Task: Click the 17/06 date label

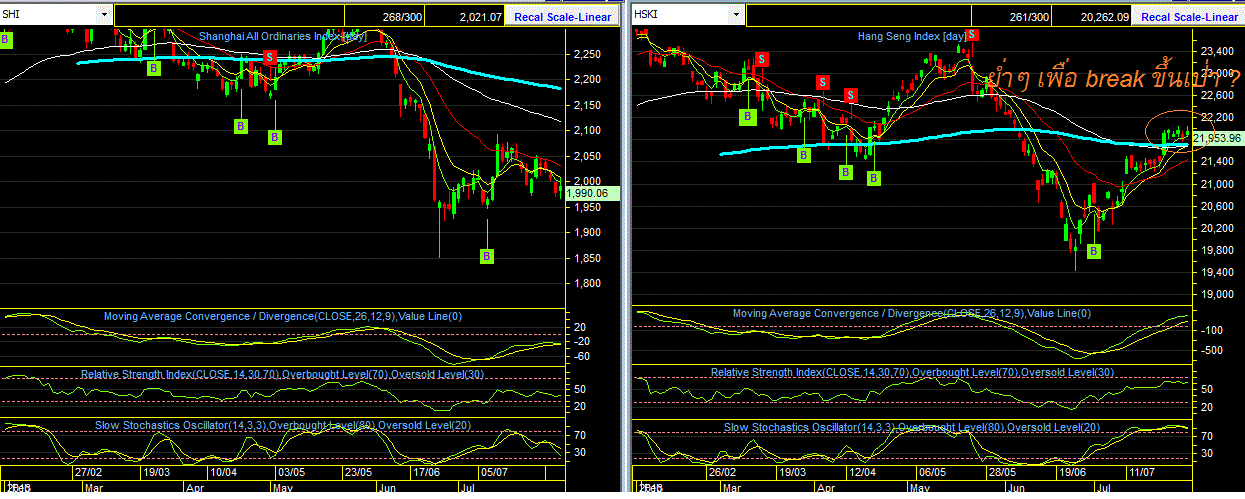Action: (x=426, y=471)
